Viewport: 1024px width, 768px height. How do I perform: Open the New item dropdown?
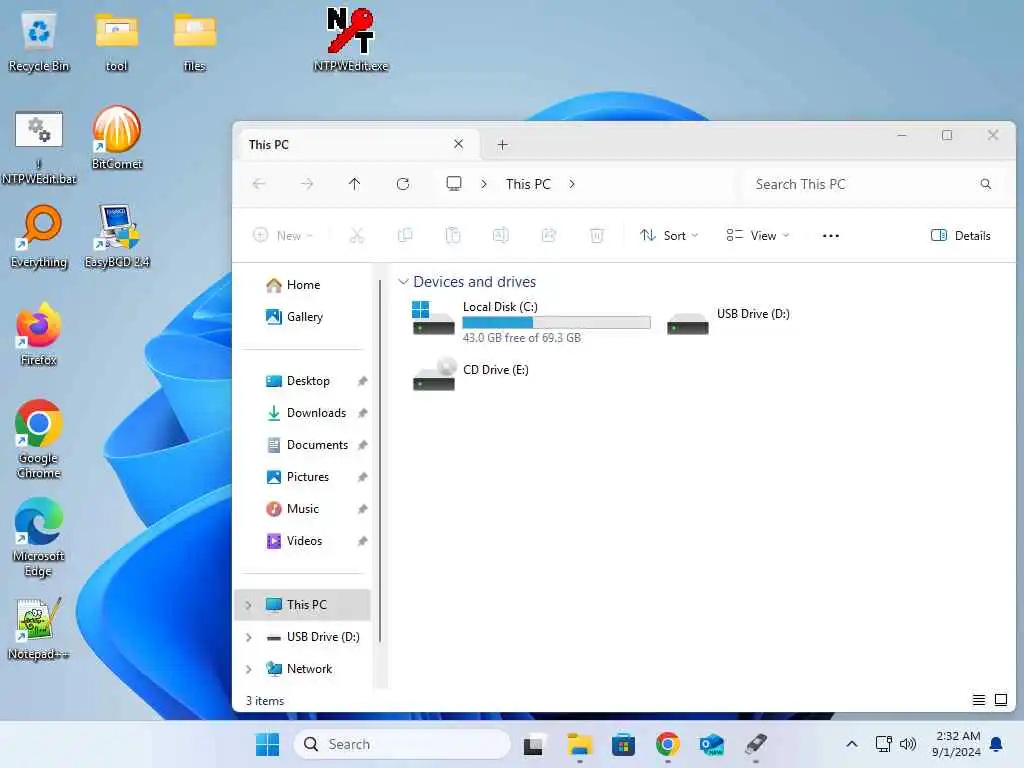point(283,236)
